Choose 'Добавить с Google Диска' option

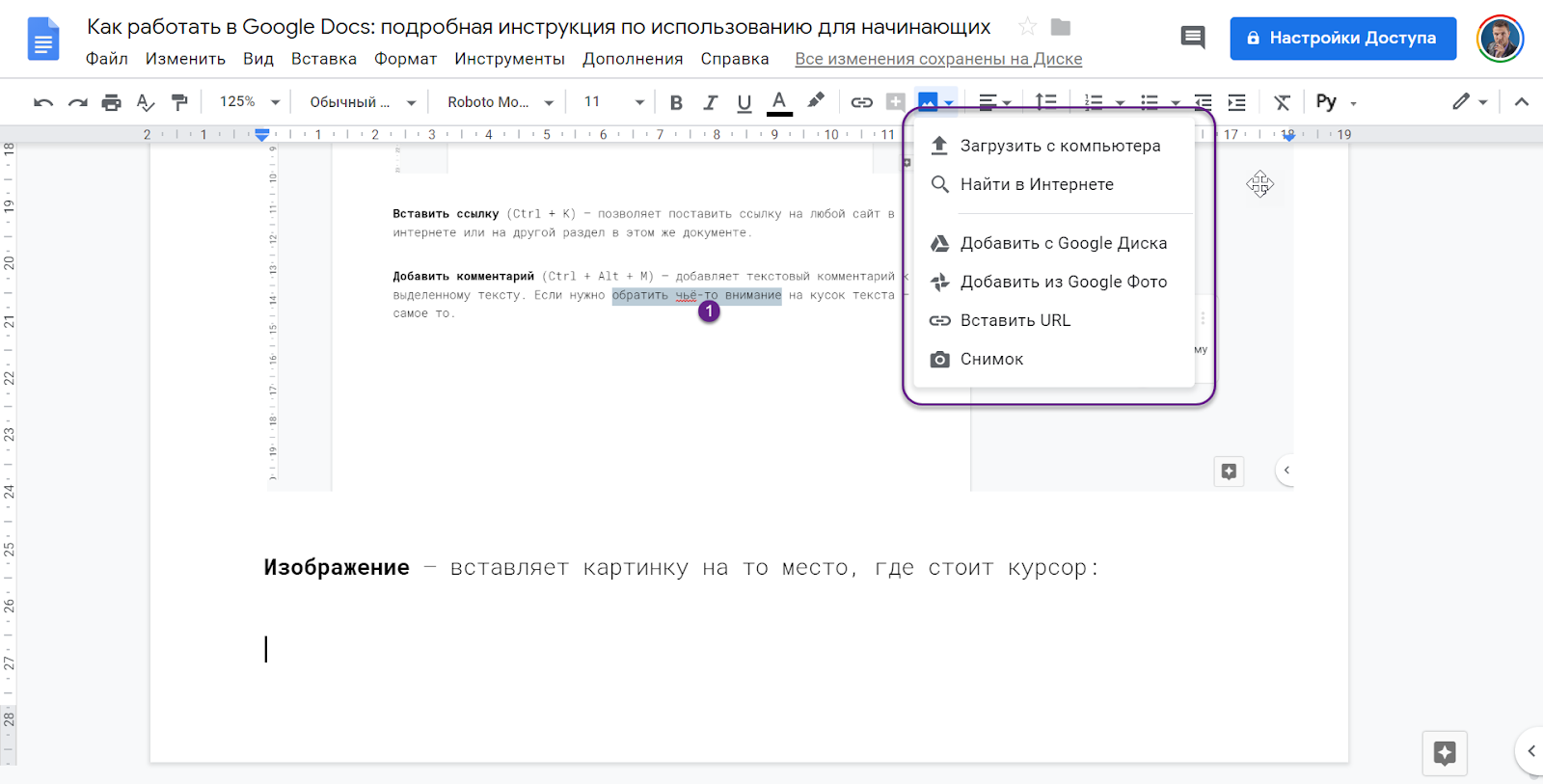(1054, 243)
